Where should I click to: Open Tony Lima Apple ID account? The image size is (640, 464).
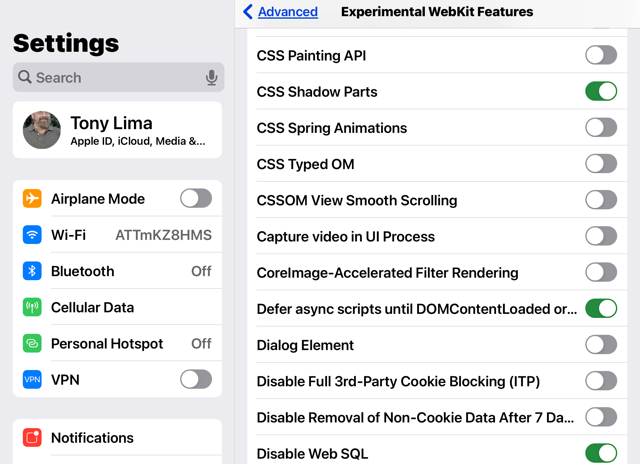tap(118, 130)
